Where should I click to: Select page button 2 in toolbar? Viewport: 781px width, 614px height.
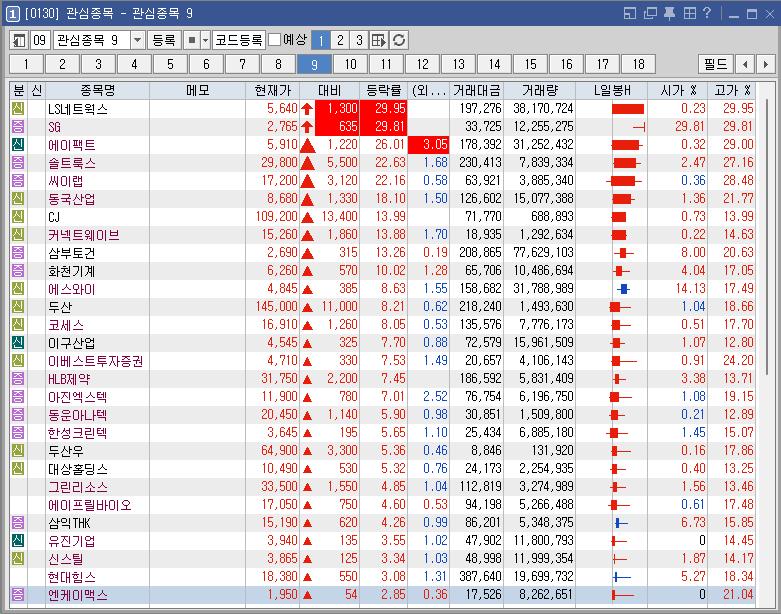340,40
